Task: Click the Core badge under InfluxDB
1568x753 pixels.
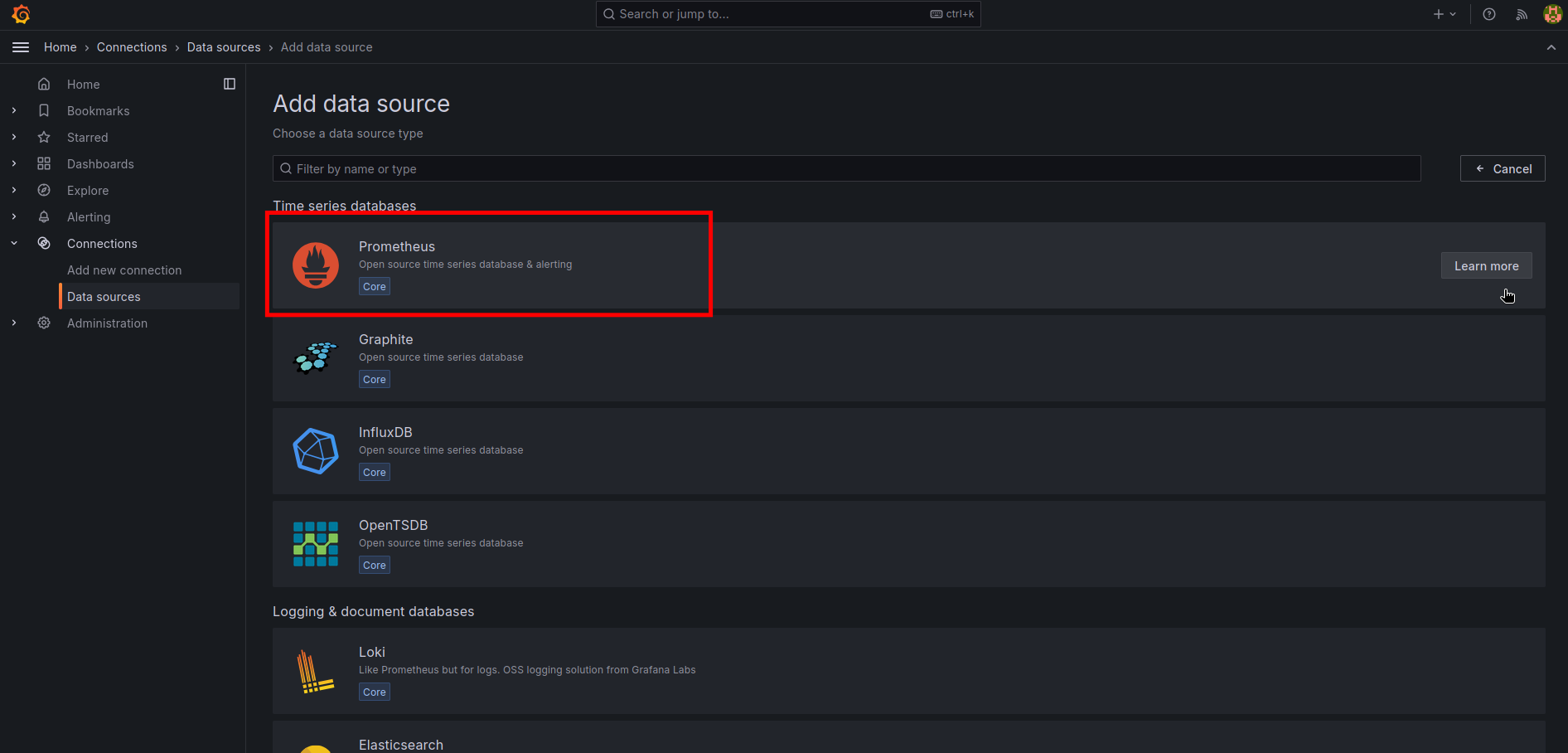Action: coord(375,472)
